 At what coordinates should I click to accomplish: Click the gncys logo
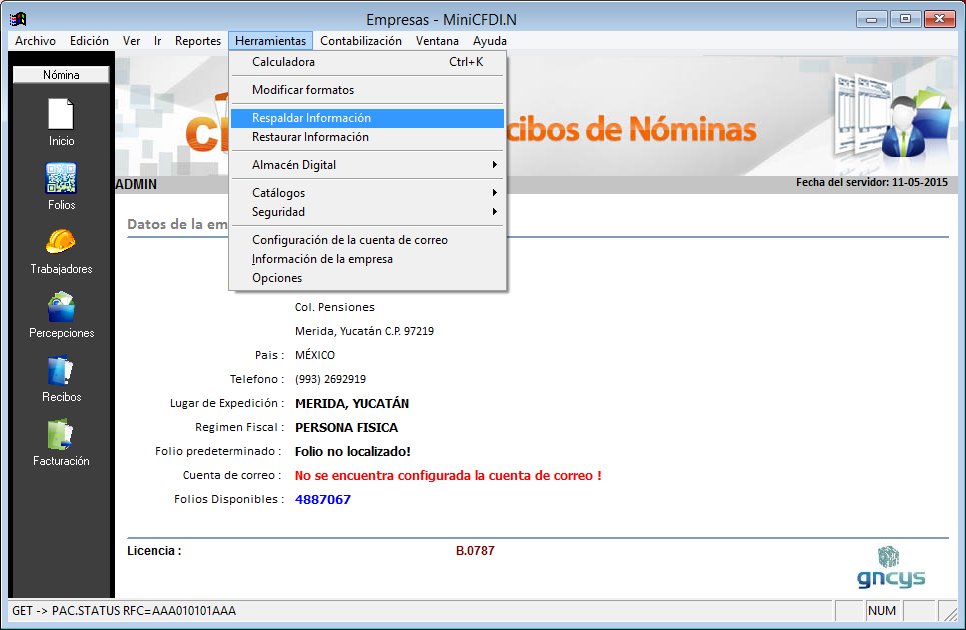point(891,567)
